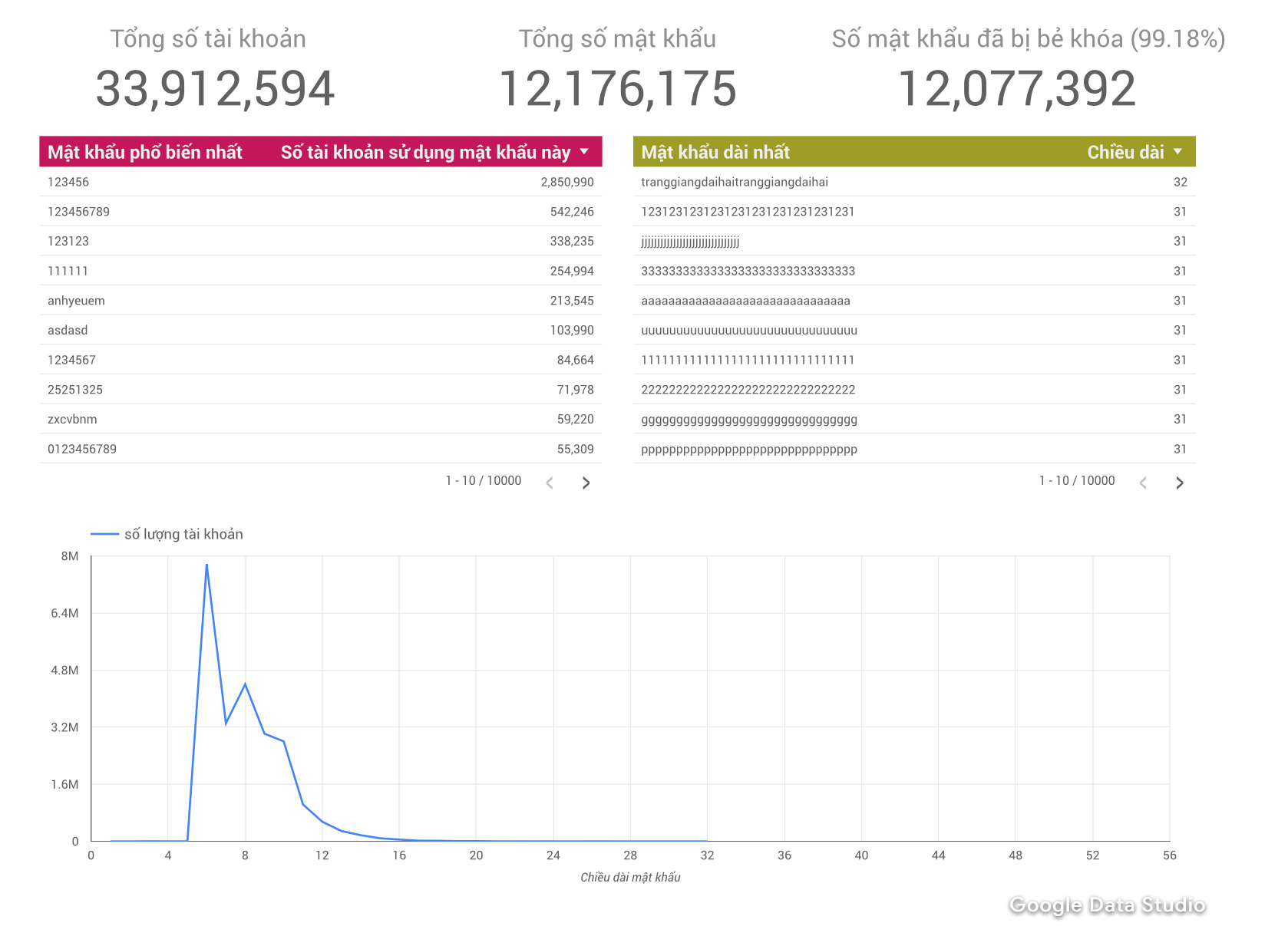Select the '3333333…' longest password row
Image resolution: width=1288 pixels, height=936 pixels.
click(x=914, y=271)
